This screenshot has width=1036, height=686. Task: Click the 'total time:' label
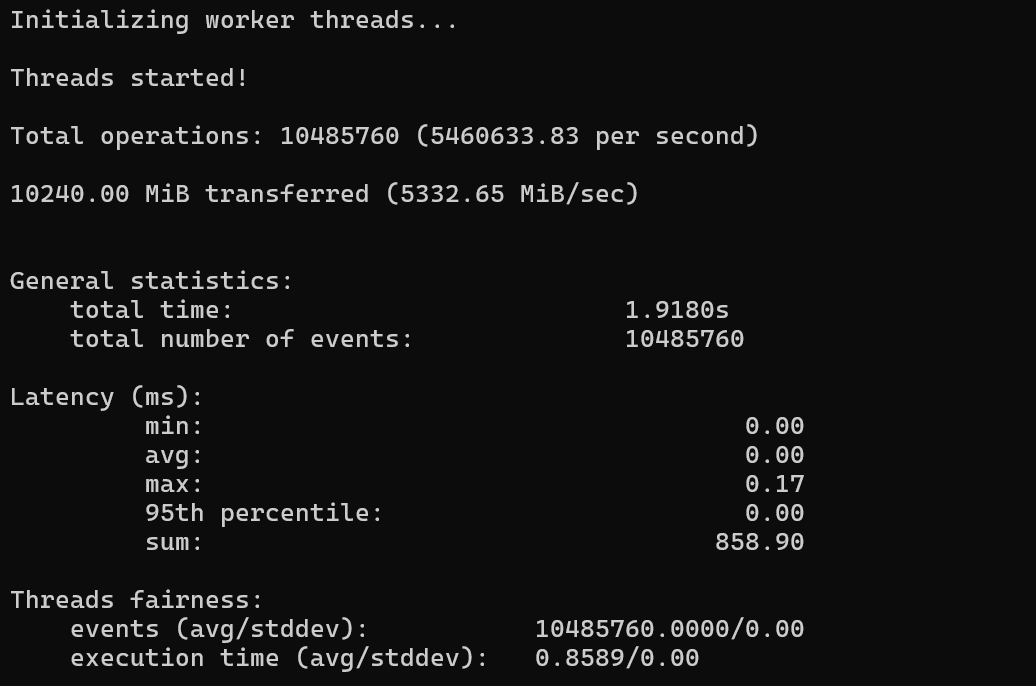click(x=152, y=311)
